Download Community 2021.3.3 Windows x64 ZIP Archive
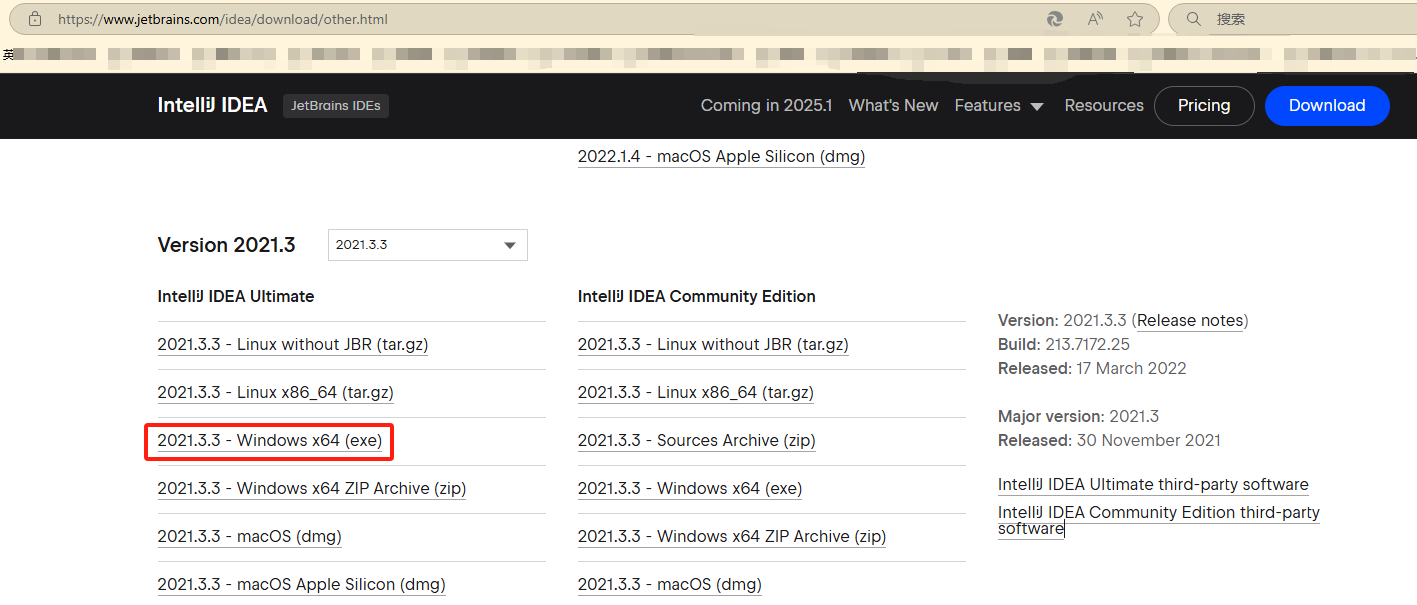 click(x=732, y=537)
